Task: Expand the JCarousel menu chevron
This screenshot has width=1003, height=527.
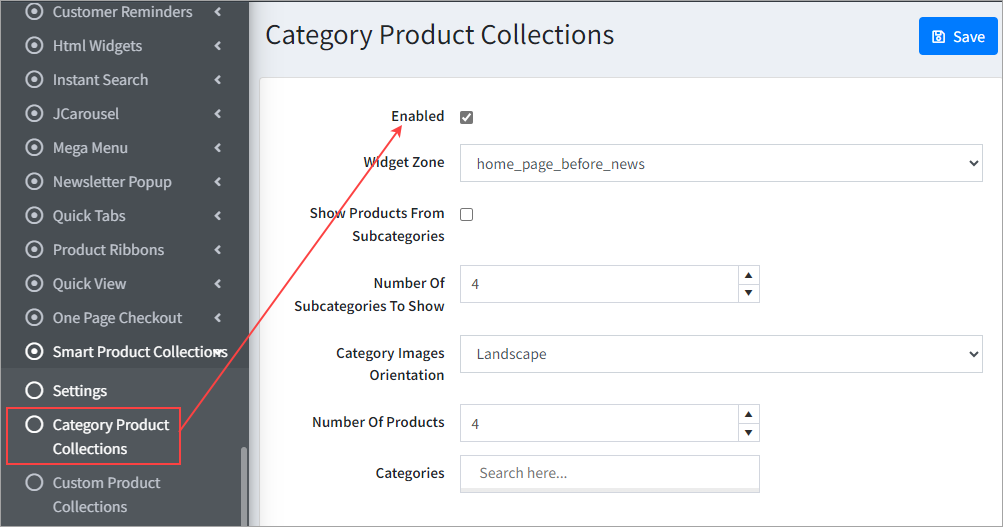Action: 218,114
